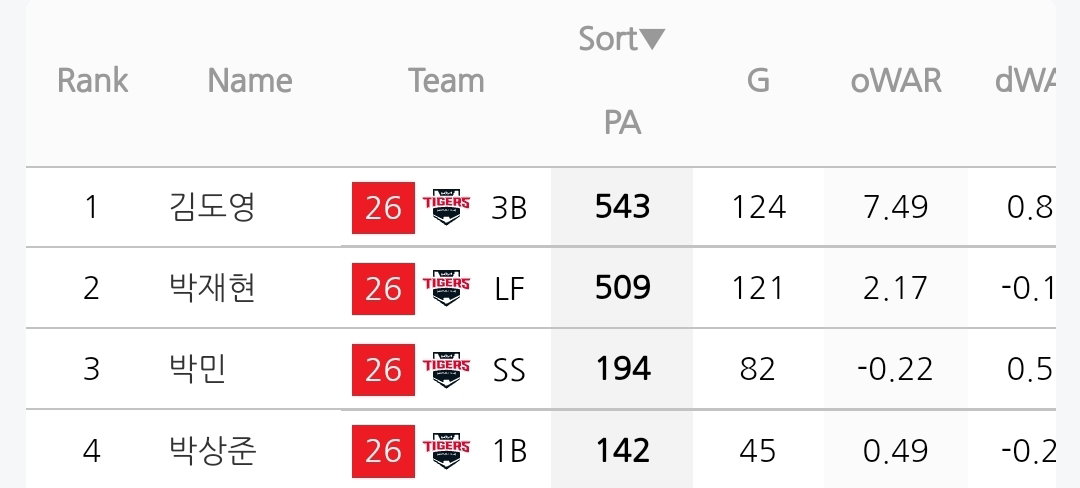Click the Rank column header
This screenshot has width=1080, height=488.
(92, 81)
